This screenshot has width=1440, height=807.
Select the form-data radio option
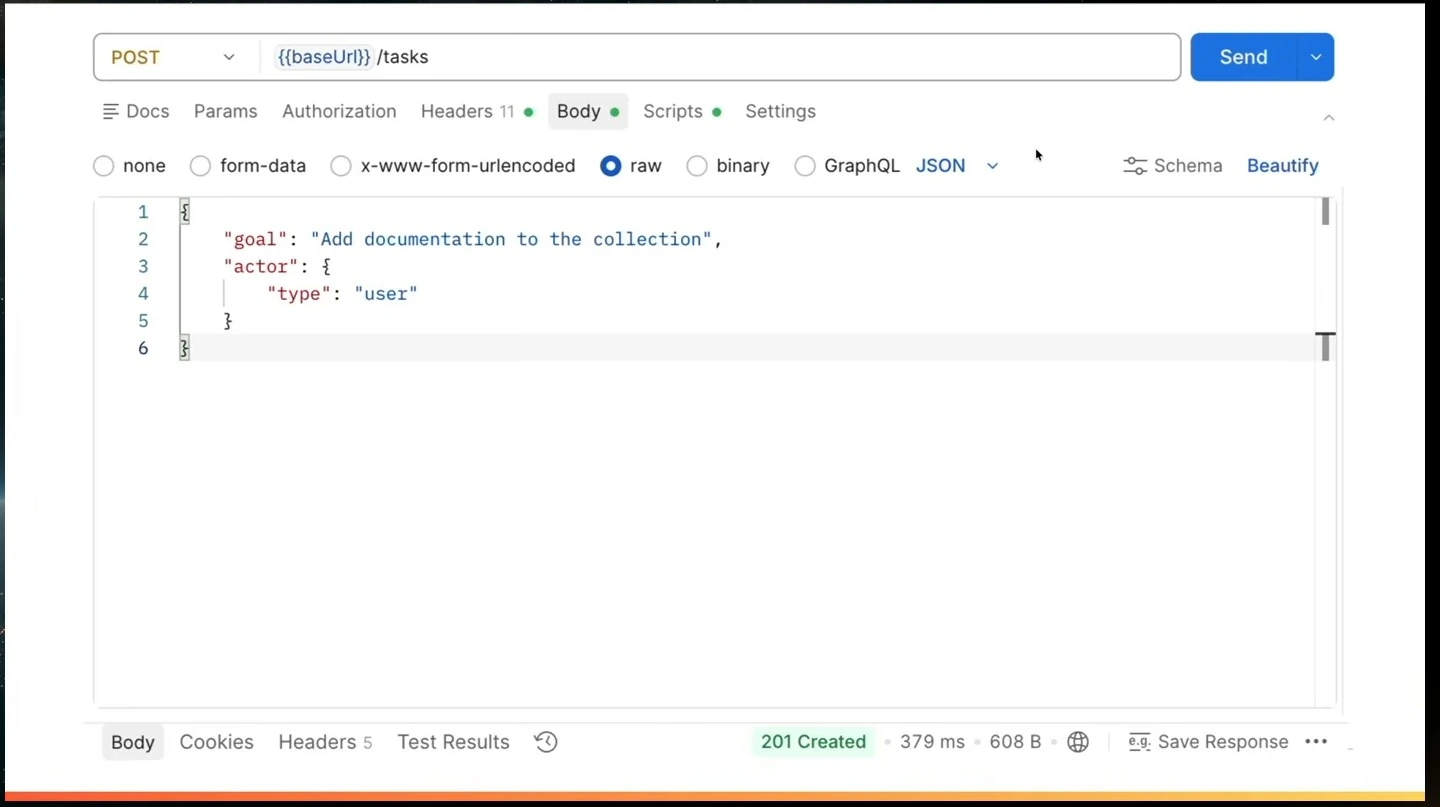(200, 166)
